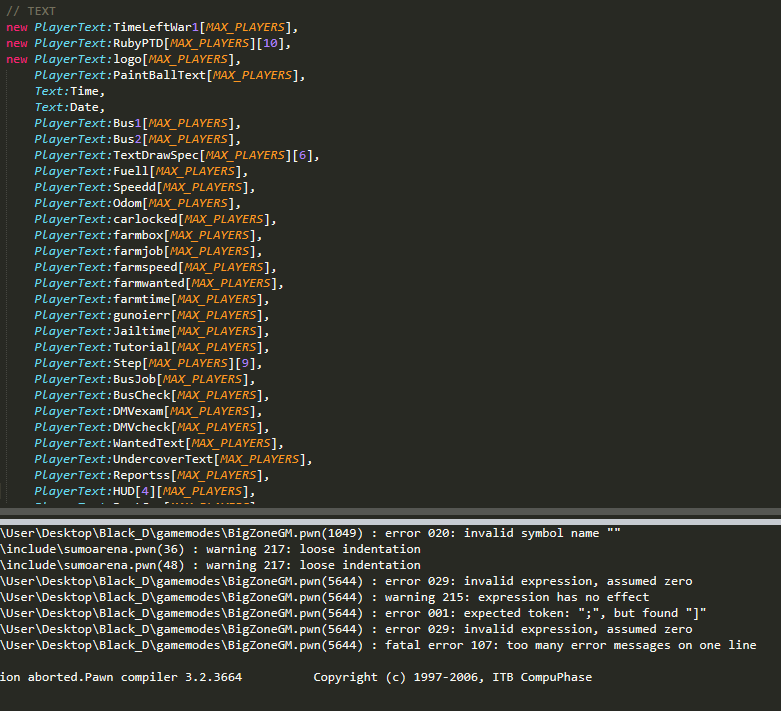Select the TimeLeftWar1 variable name

(156, 27)
